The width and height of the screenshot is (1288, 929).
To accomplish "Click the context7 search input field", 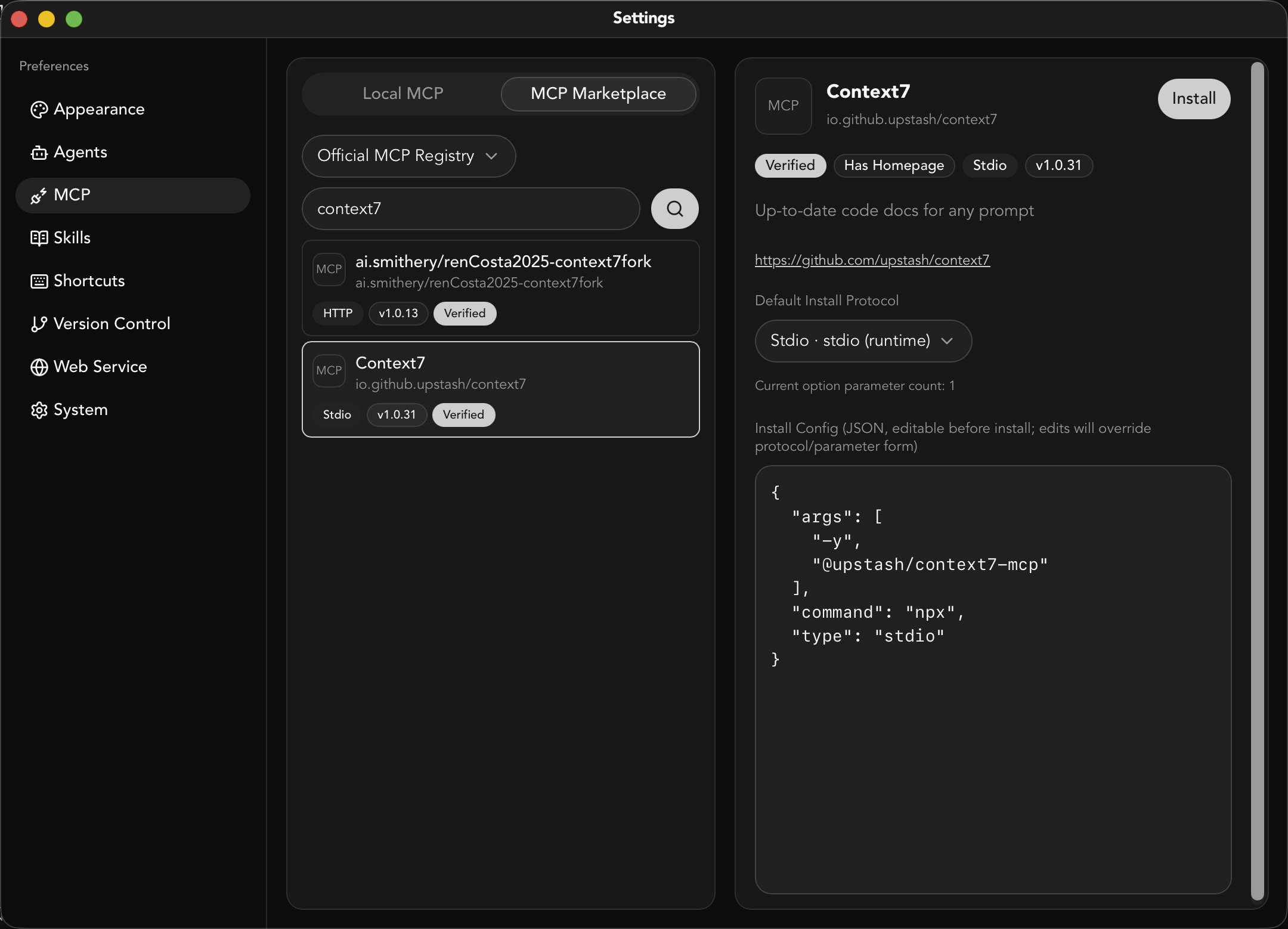I will (470, 209).
